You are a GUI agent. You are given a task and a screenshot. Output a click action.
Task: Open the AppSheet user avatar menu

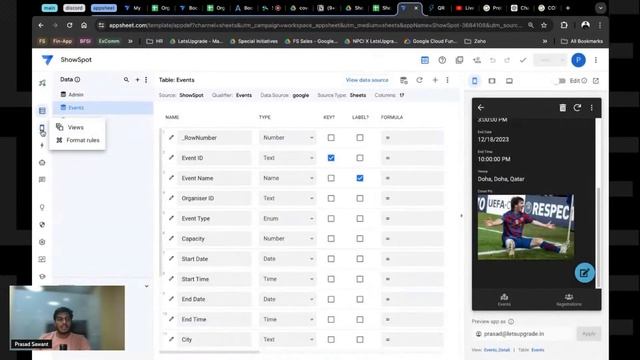578,60
